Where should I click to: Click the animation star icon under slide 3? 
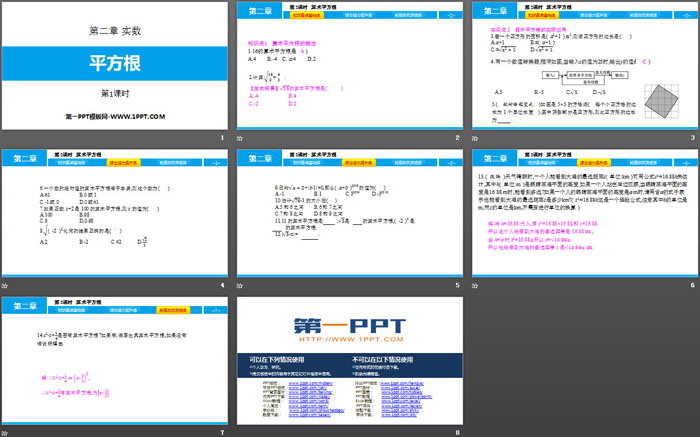coord(475,138)
